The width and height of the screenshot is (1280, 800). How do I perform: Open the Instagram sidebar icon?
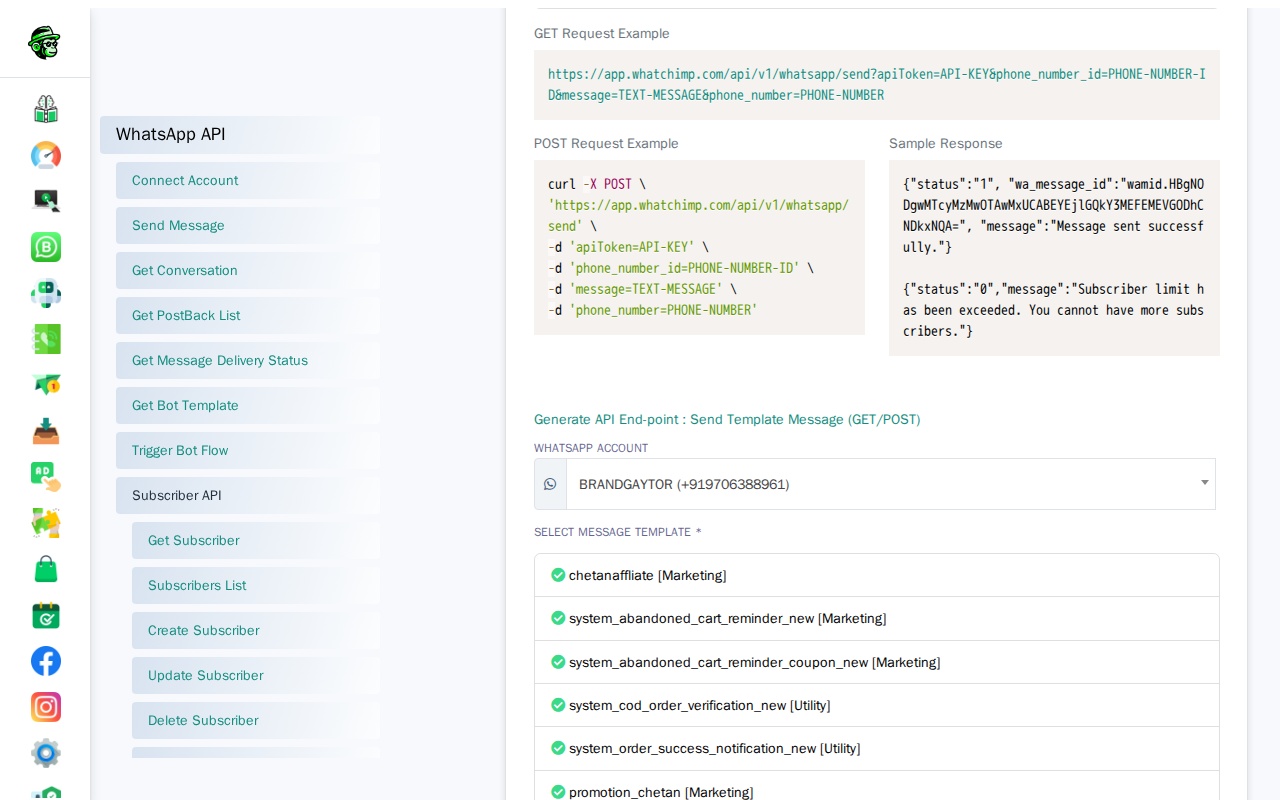(46, 707)
